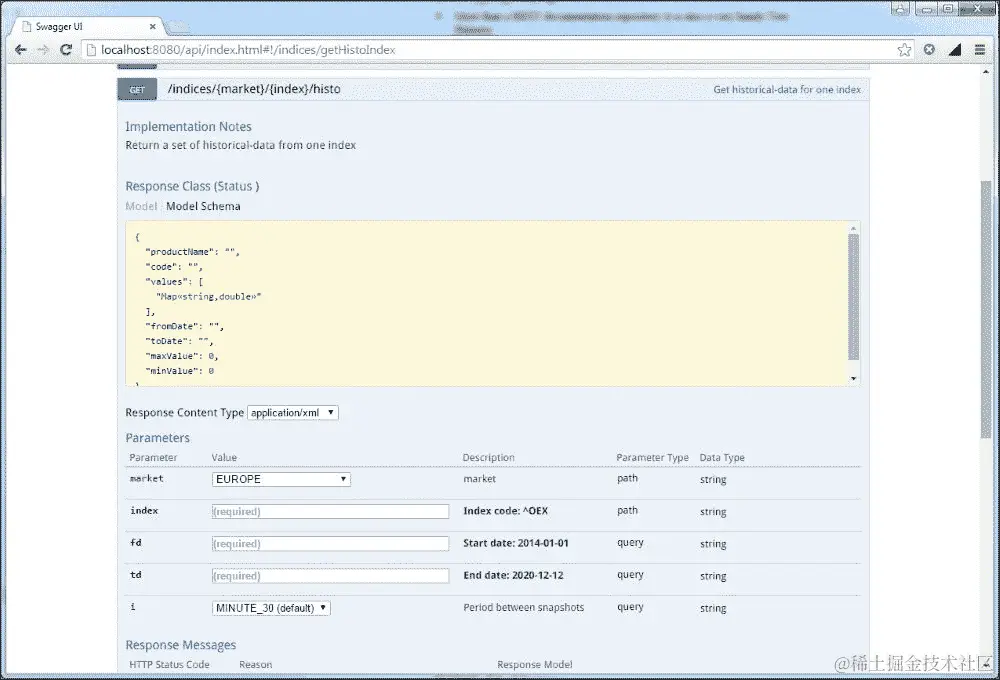Click the model schema scrollbar down arrow
1000x680 pixels.
[853, 379]
